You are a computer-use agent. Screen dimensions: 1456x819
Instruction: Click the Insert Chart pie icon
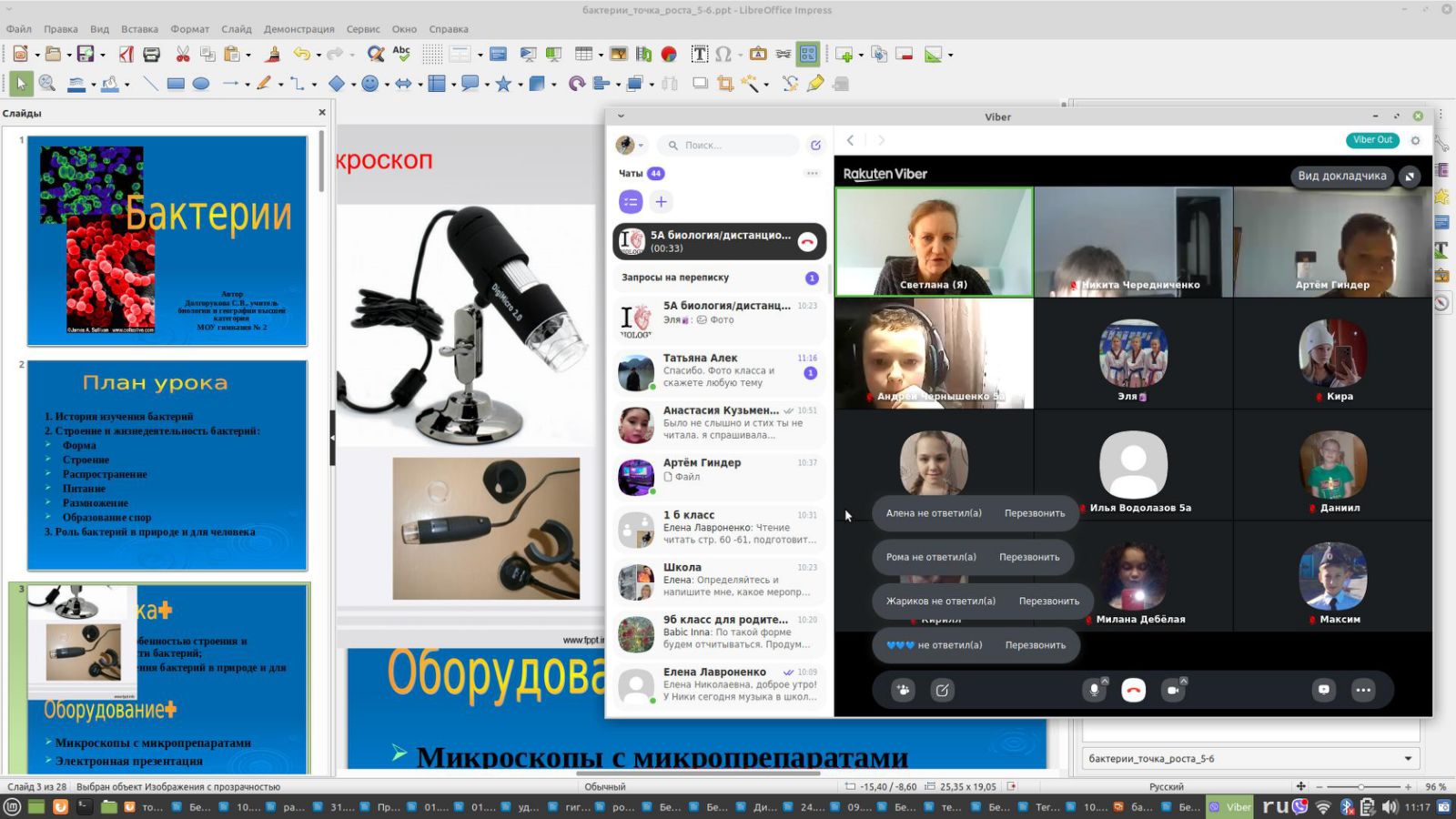[669, 55]
